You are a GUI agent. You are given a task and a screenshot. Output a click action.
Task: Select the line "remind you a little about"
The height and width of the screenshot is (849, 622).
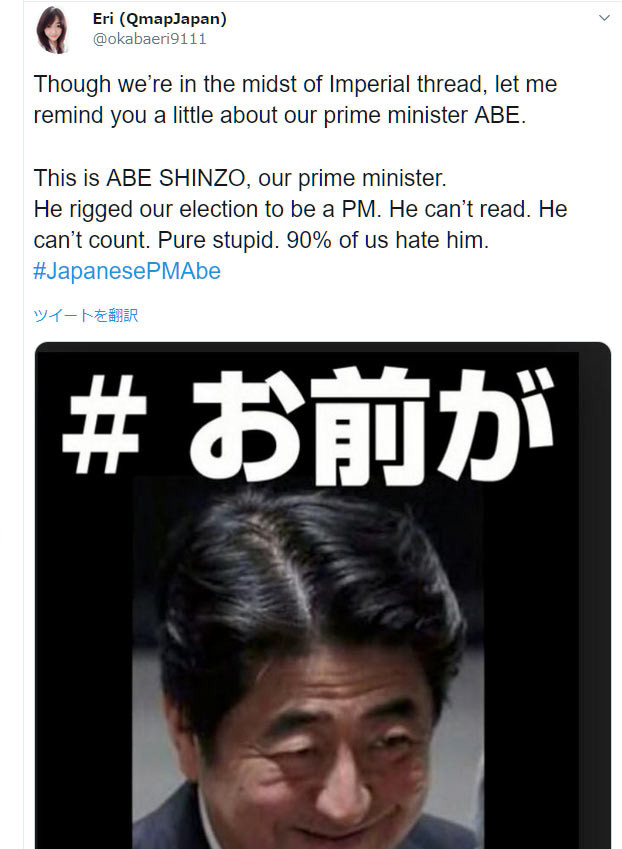click(x=279, y=115)
